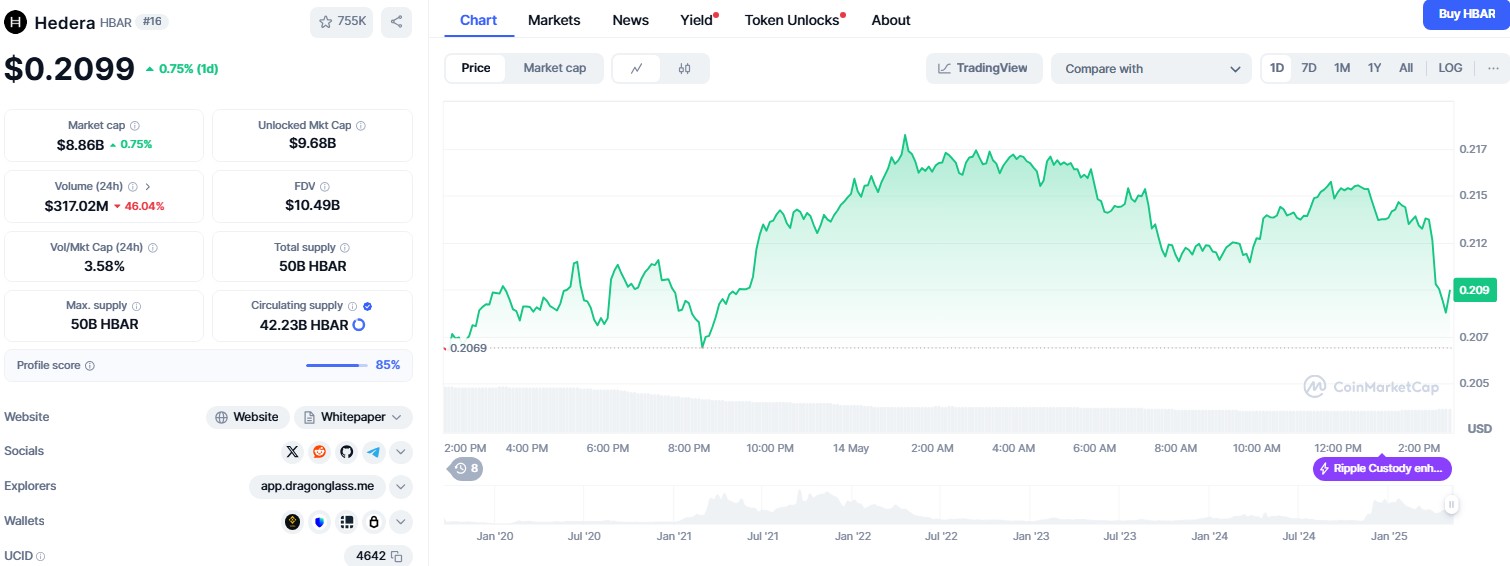Open the Compare with dropdown
1510x566 pixels.
pos(1150,69)
